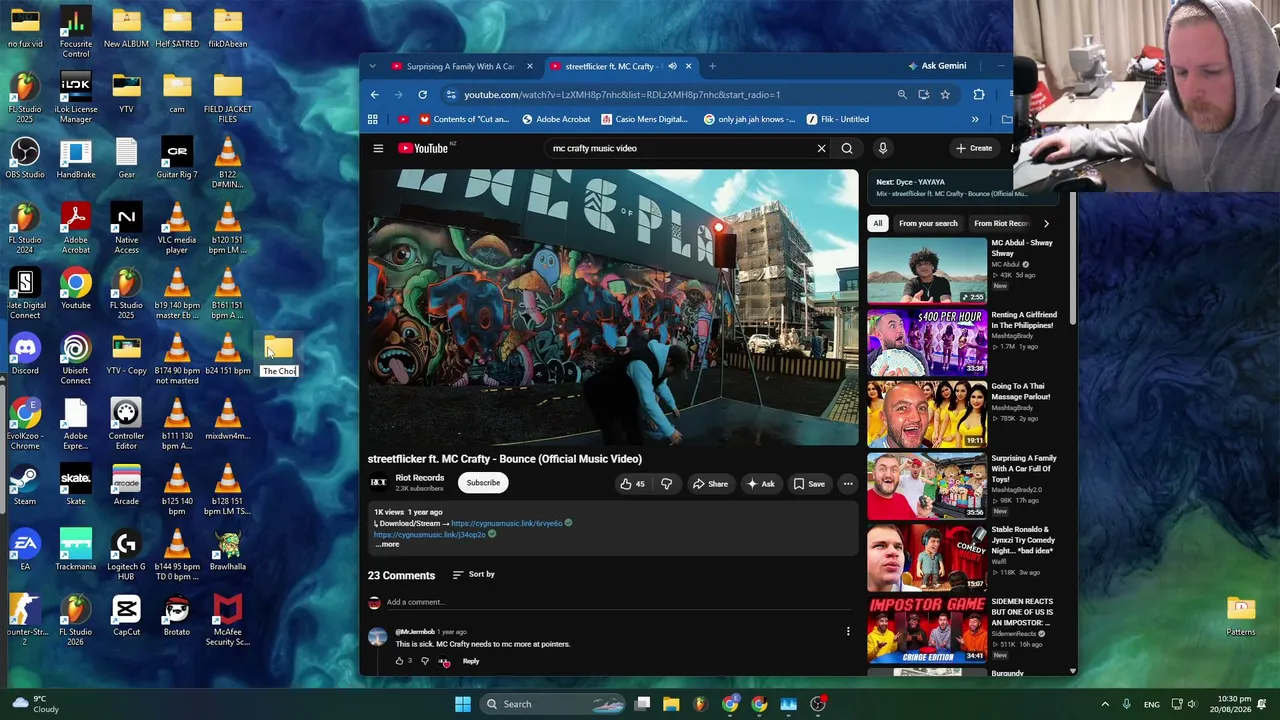Viewport: 1280px width, 720px height.
Task: Zoom the page using the address bar magnifier
Action: 902,95
